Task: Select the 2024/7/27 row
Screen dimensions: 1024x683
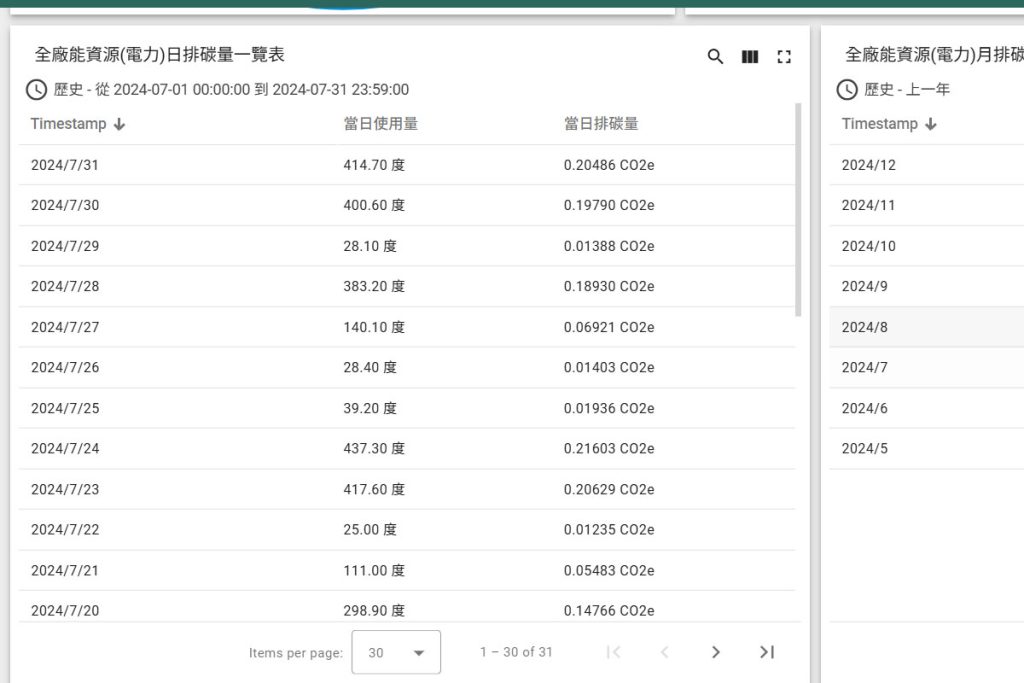Action: (x=400, y=327)
